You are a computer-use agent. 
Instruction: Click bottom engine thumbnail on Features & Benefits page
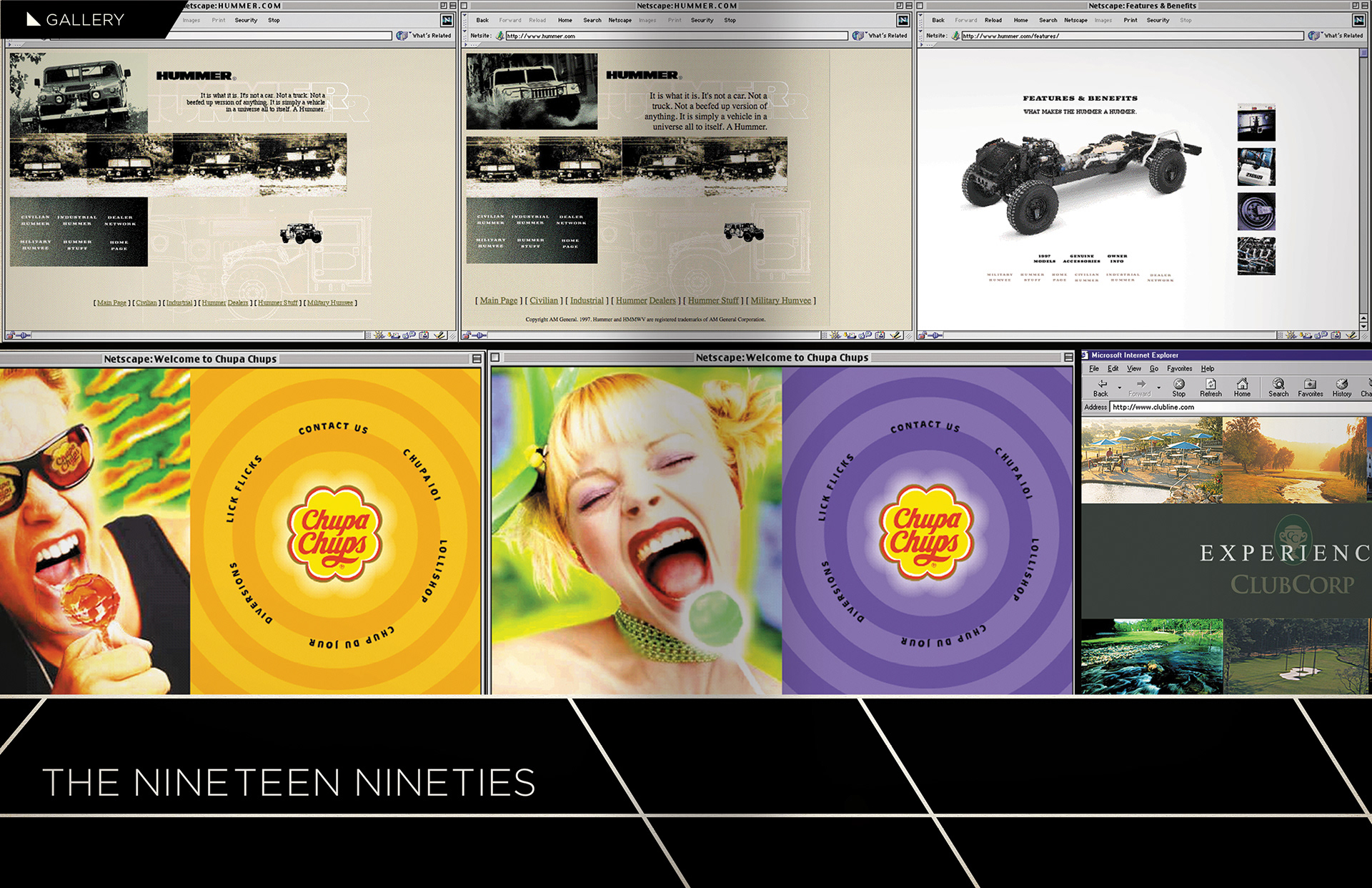[x=1256, y=256]
